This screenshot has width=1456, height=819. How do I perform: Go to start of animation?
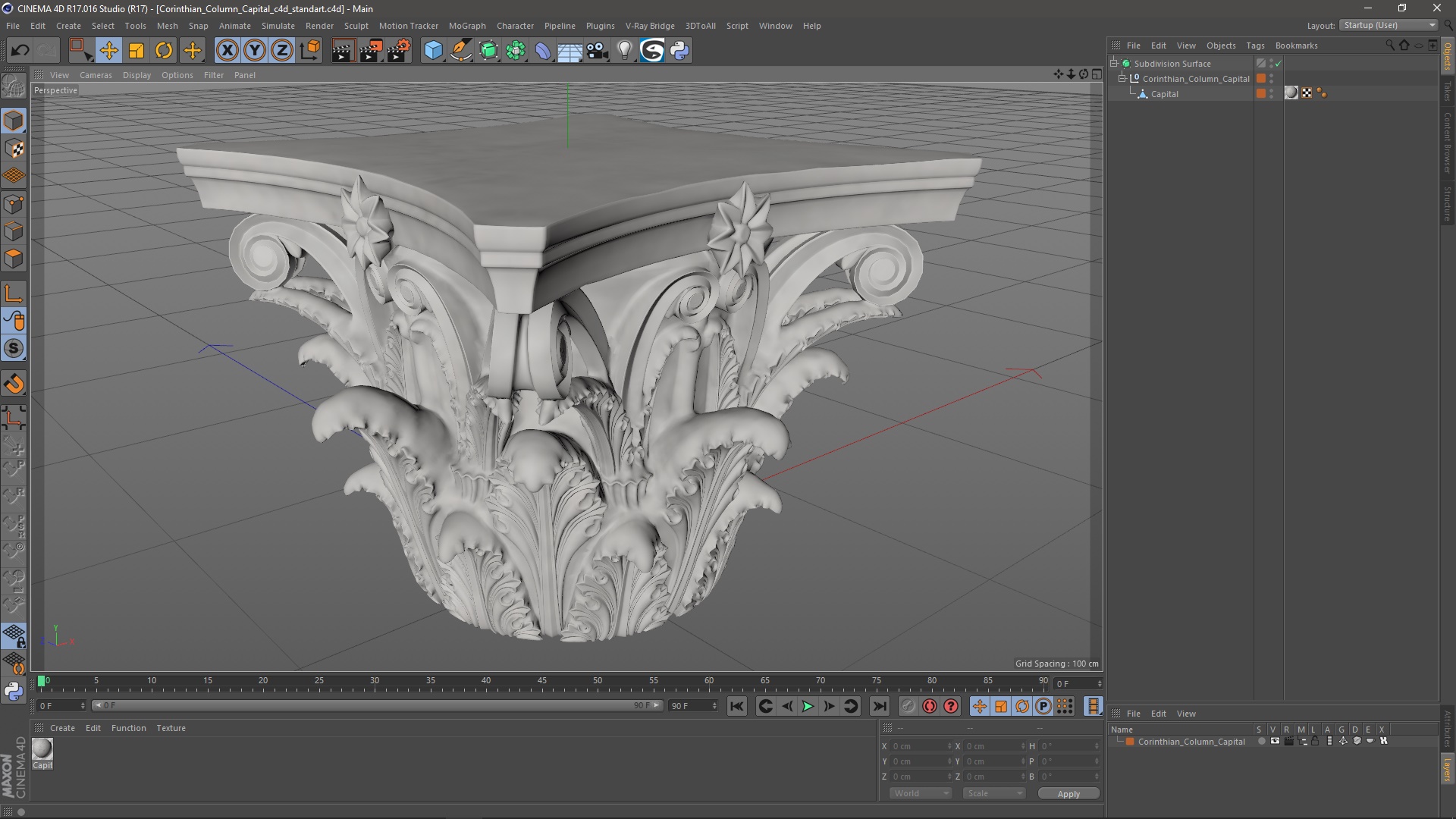(736, 706)
